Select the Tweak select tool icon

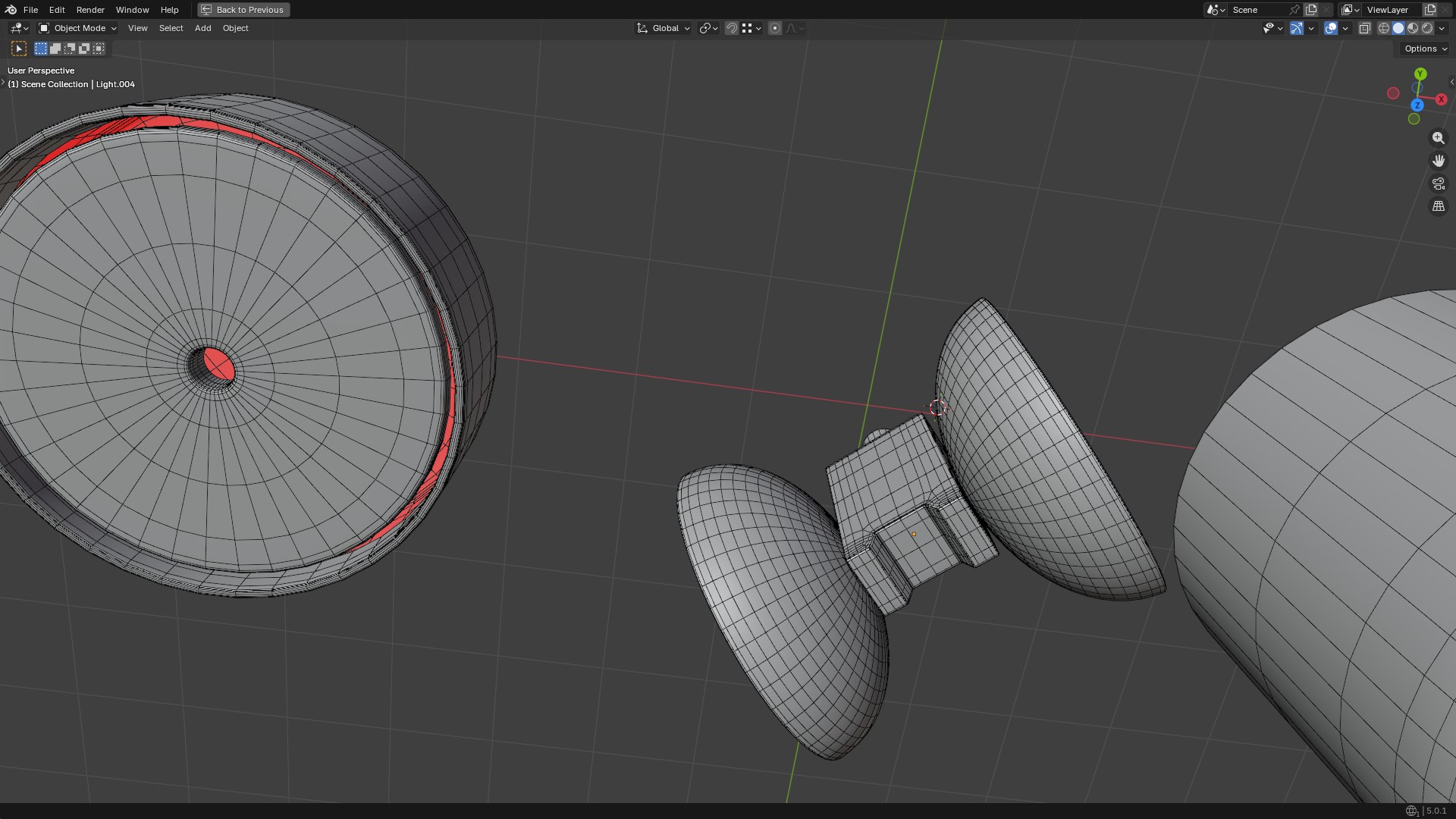[x=19, y=49]
